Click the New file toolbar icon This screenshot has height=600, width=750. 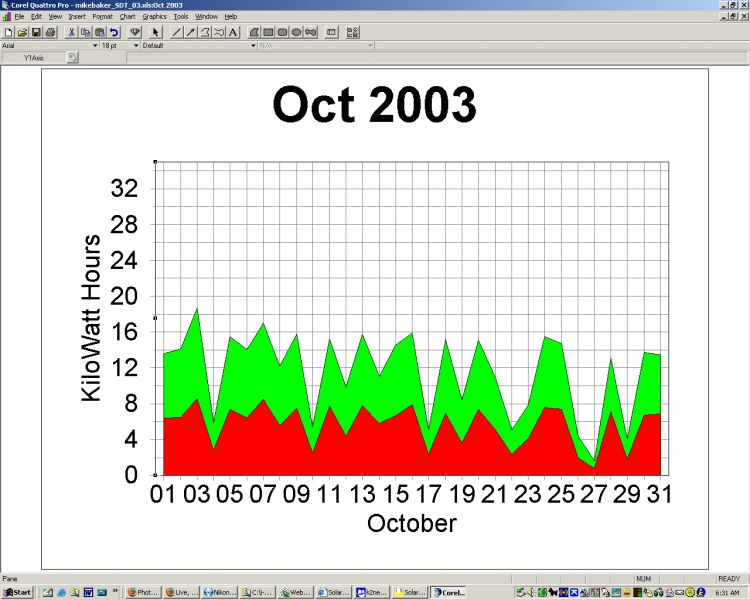(x=8, y=32)
